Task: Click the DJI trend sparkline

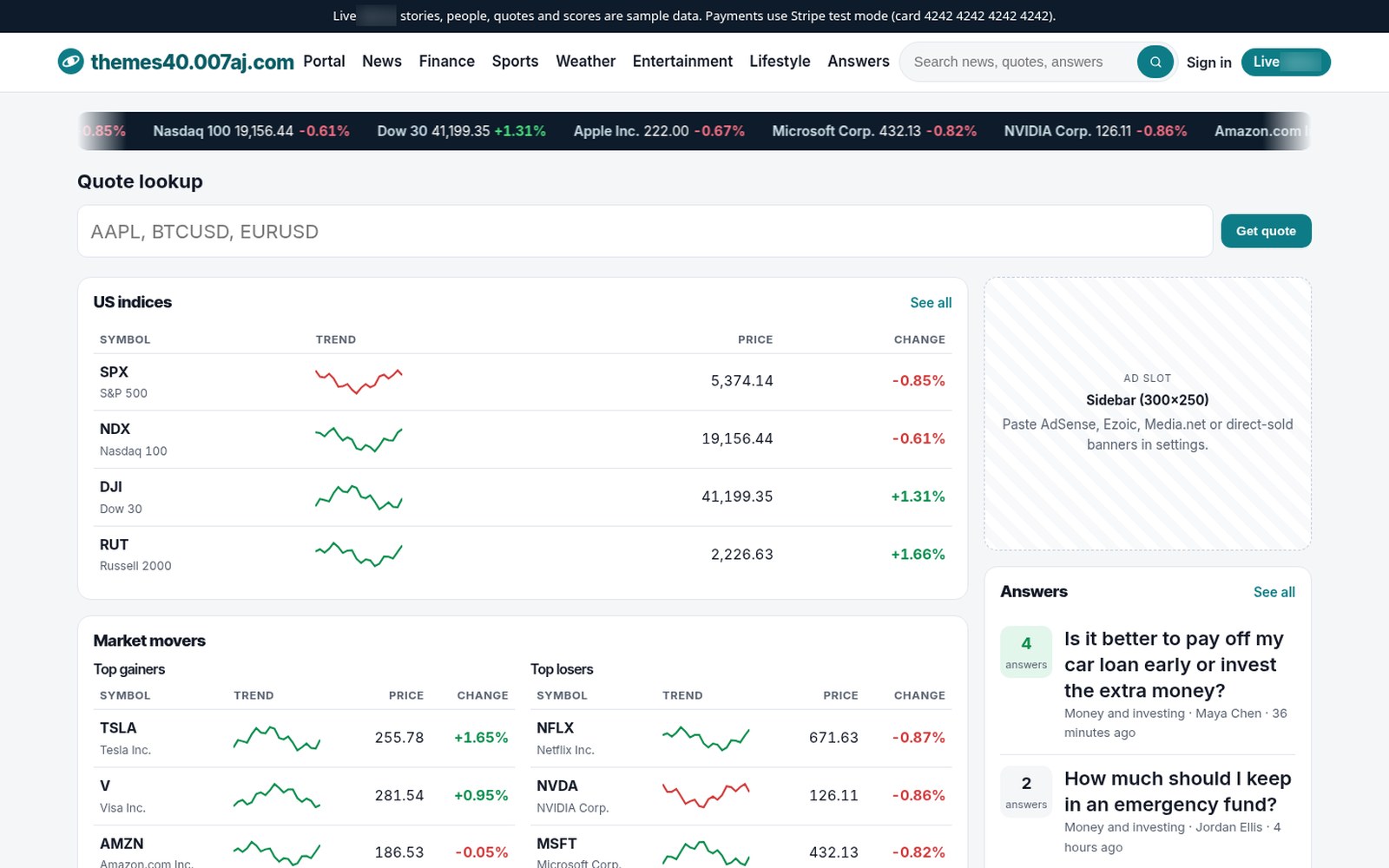Action: coord(359,496)
